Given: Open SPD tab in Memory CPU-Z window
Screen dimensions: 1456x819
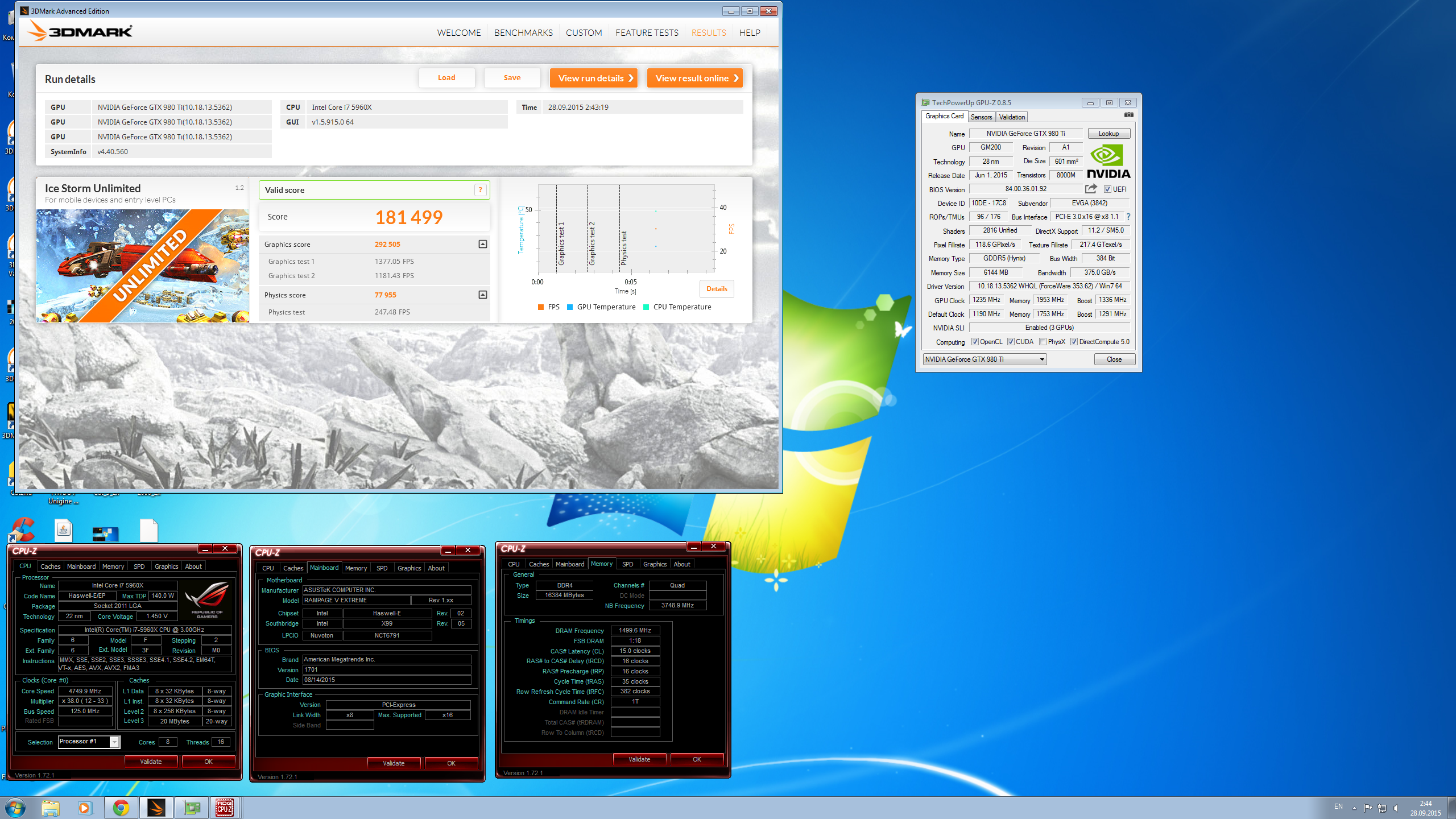Looking at the screenshot, I should tap(627, 564).
